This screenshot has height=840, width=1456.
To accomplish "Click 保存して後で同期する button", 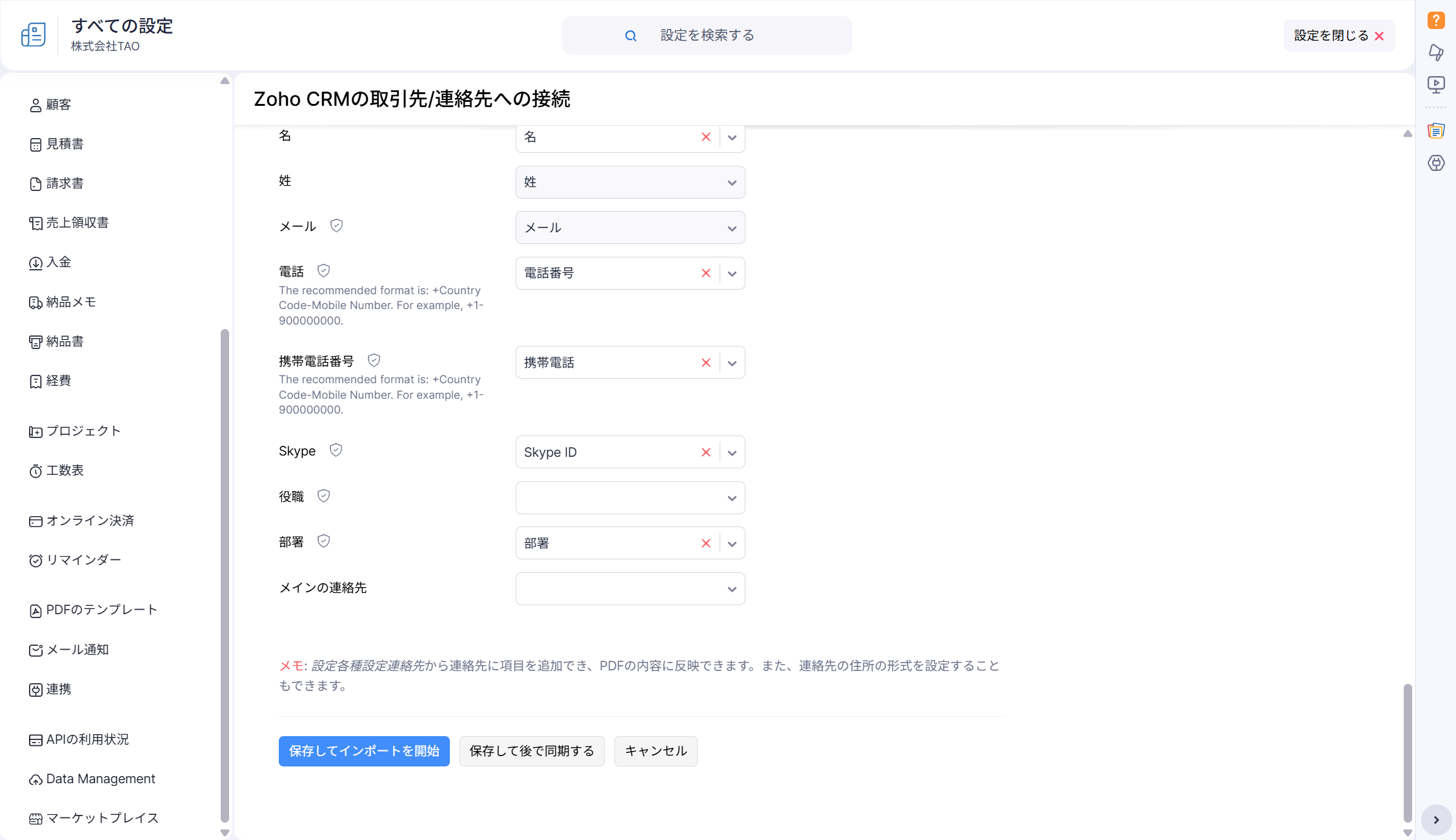I will point(531,751).
